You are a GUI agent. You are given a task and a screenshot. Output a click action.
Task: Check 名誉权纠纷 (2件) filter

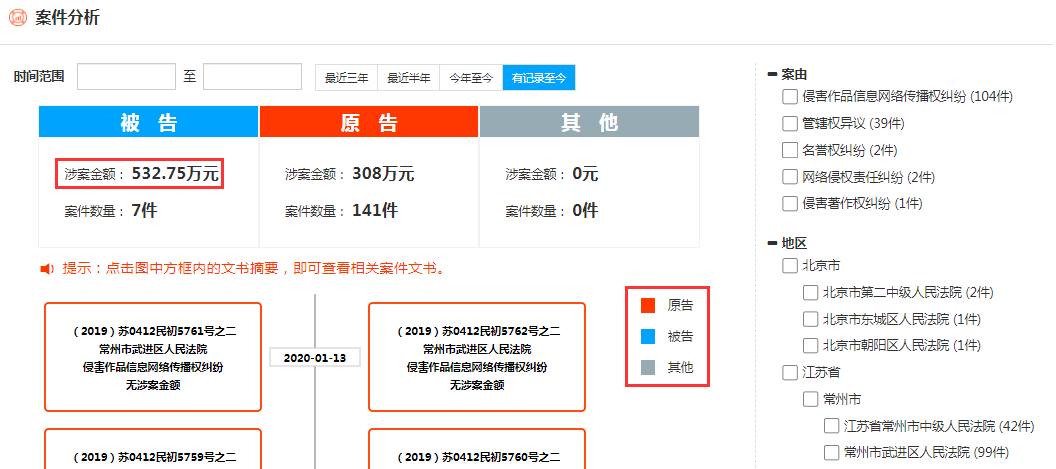point(789,150)
